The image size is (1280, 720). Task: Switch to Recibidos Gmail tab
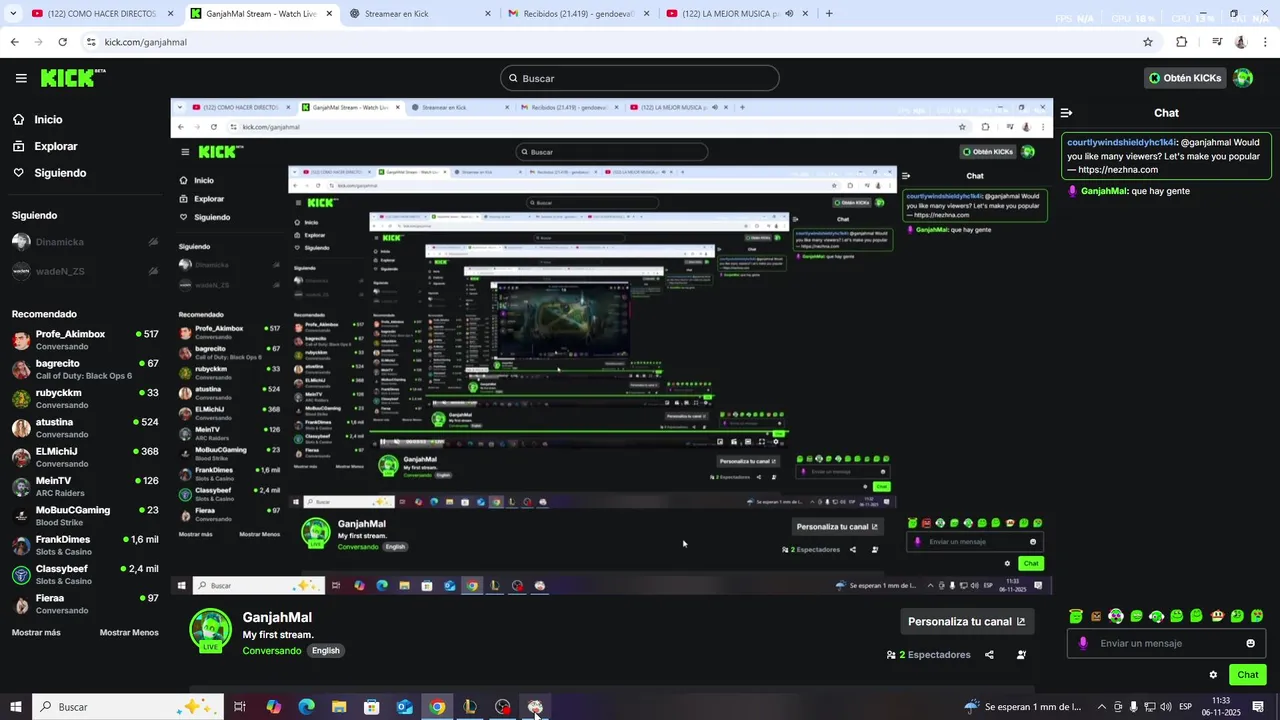[578, 14]
